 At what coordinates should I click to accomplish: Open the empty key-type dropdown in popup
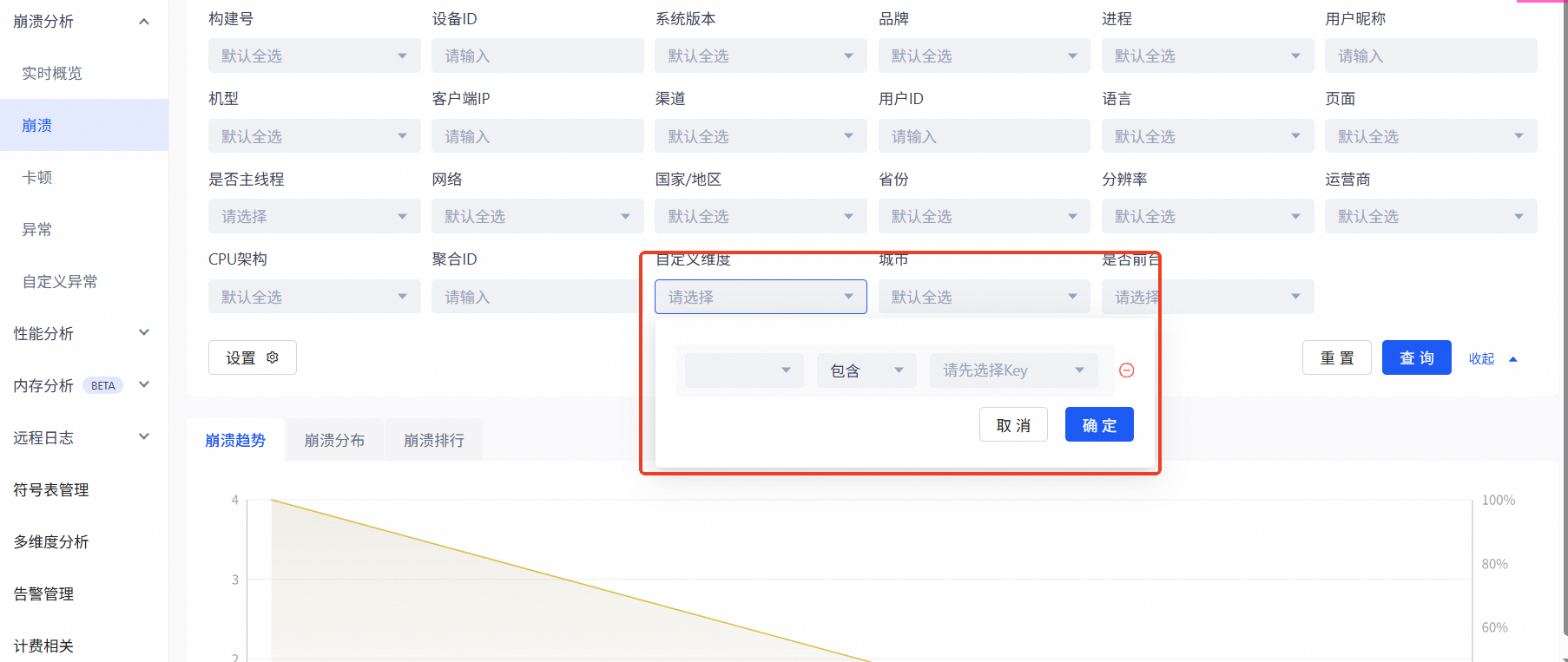[x=744, y=370]
